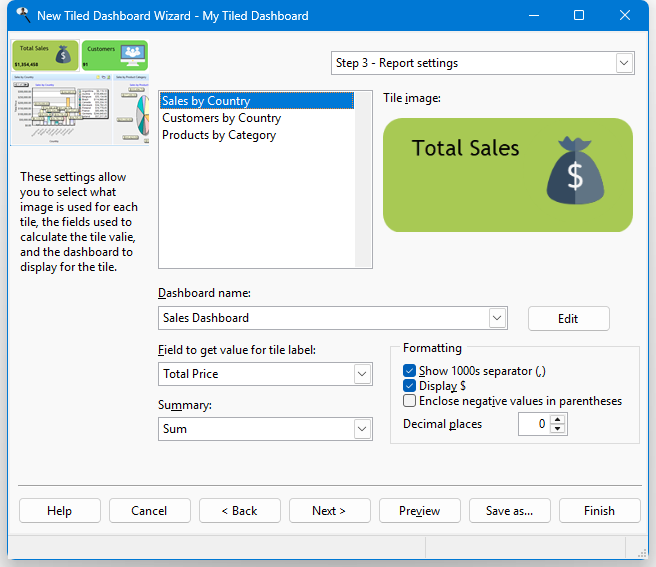656x567 pixels.
Task: Uncheck the Display $ checkbox
Action: coord(409,386)
